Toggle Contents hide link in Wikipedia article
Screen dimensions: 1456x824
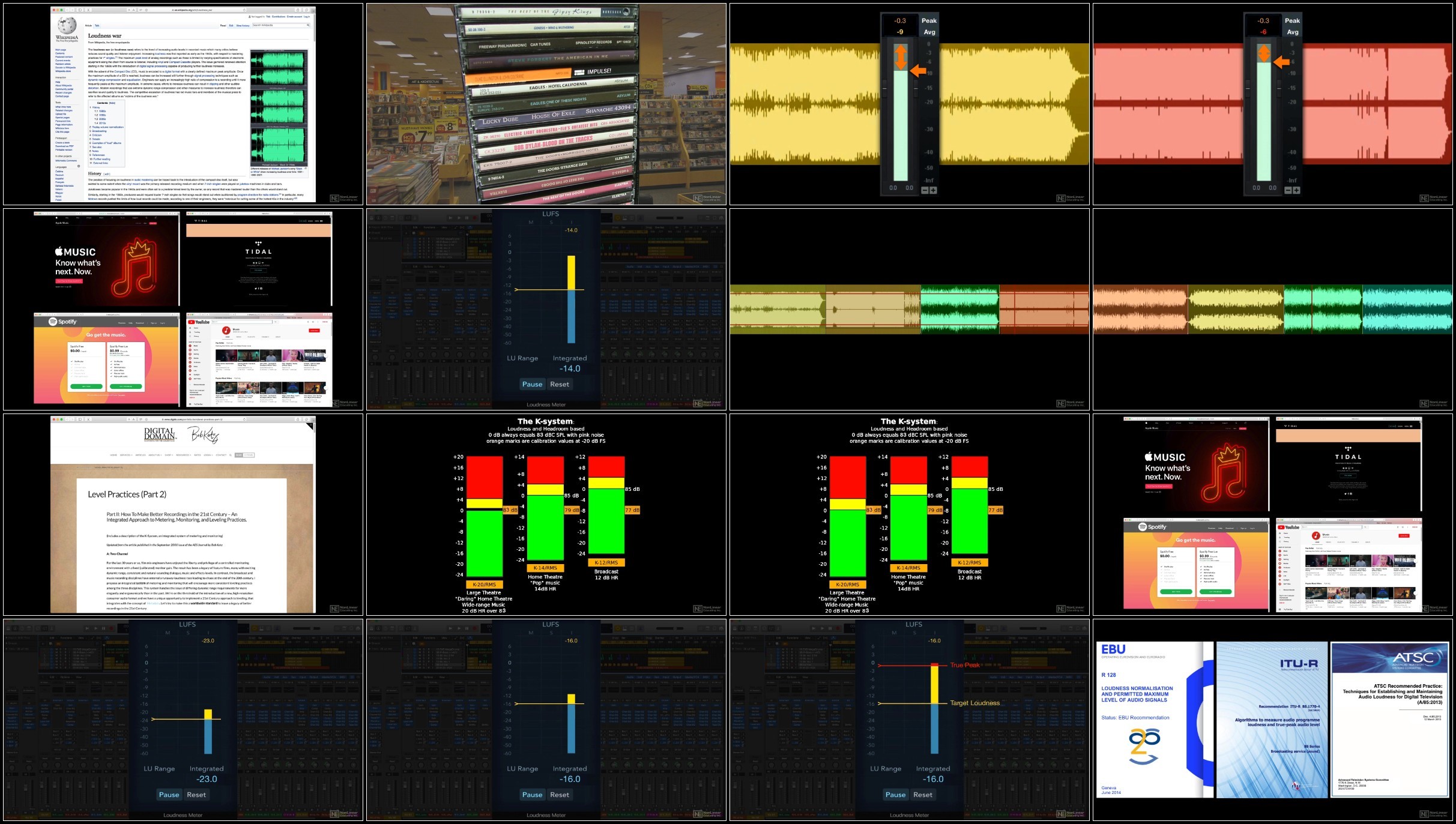[112, 103]
